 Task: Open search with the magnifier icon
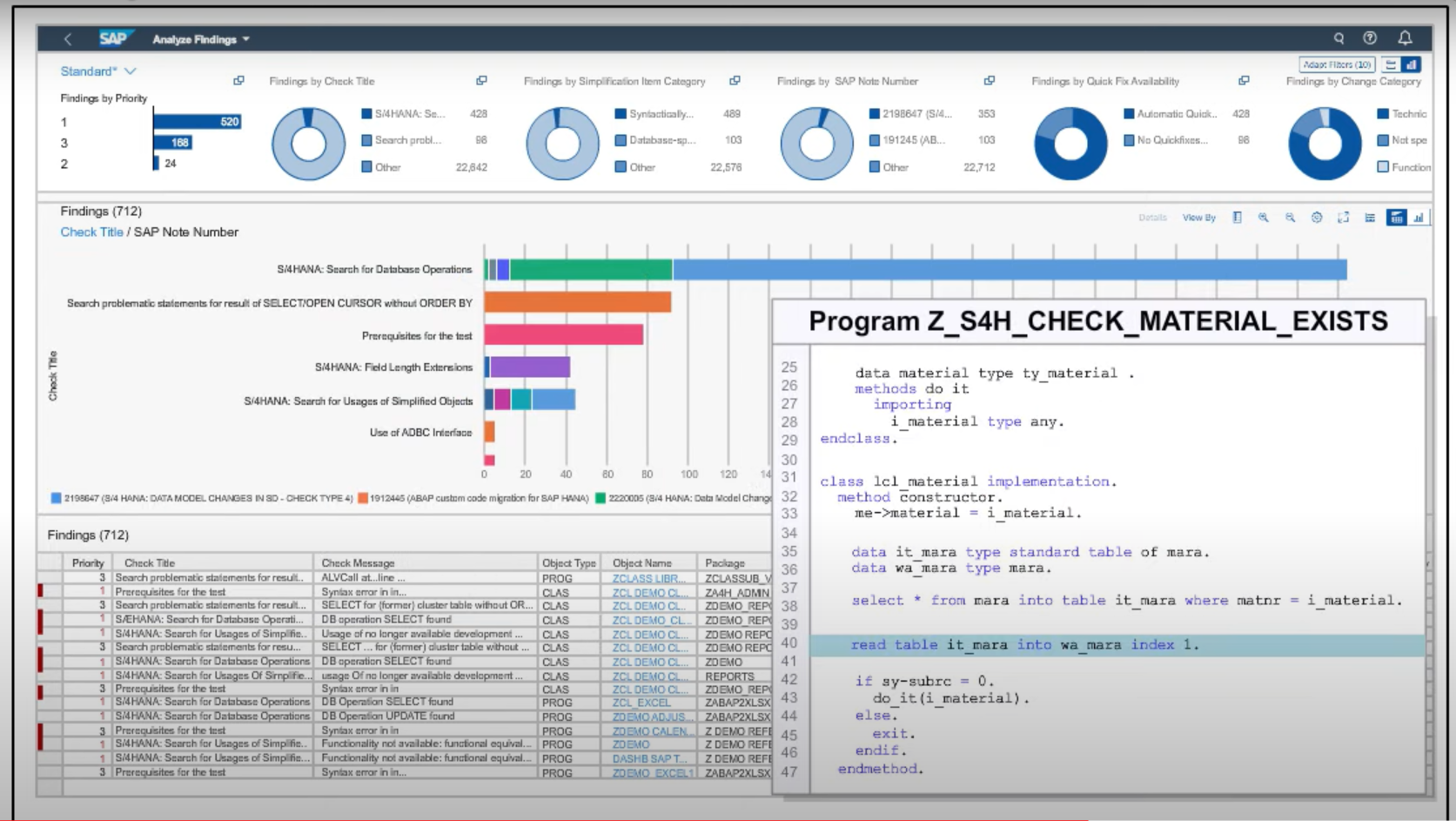(1339, 38)
